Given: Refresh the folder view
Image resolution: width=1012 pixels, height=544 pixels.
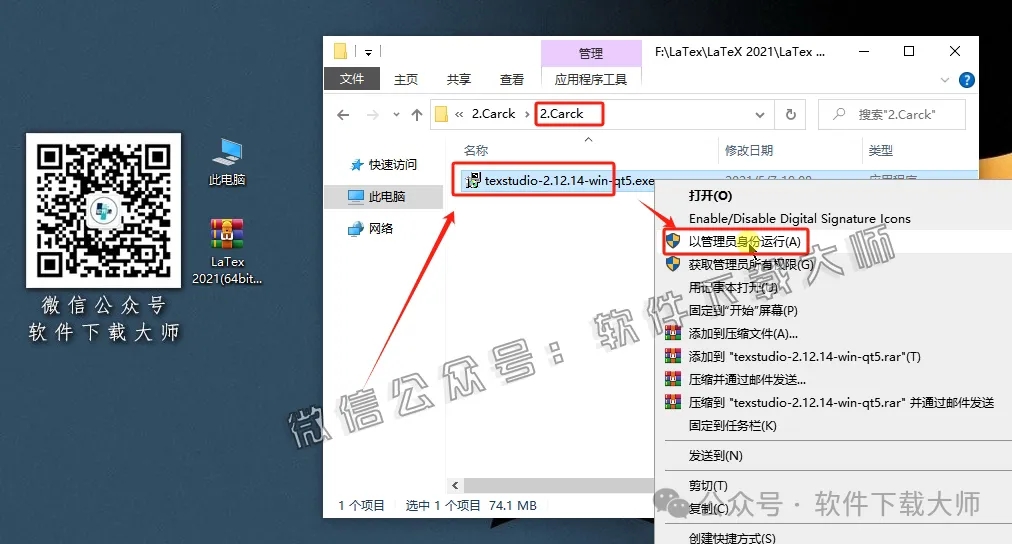Looking at the screenshot, I should click(791, 115).
